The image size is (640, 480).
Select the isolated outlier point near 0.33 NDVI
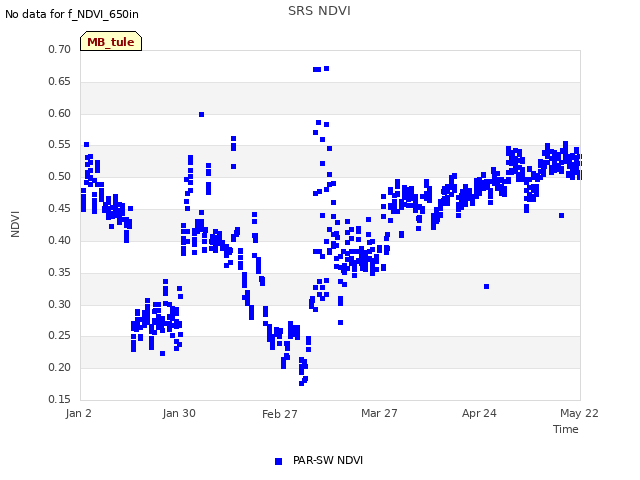(x=487, y=287)
